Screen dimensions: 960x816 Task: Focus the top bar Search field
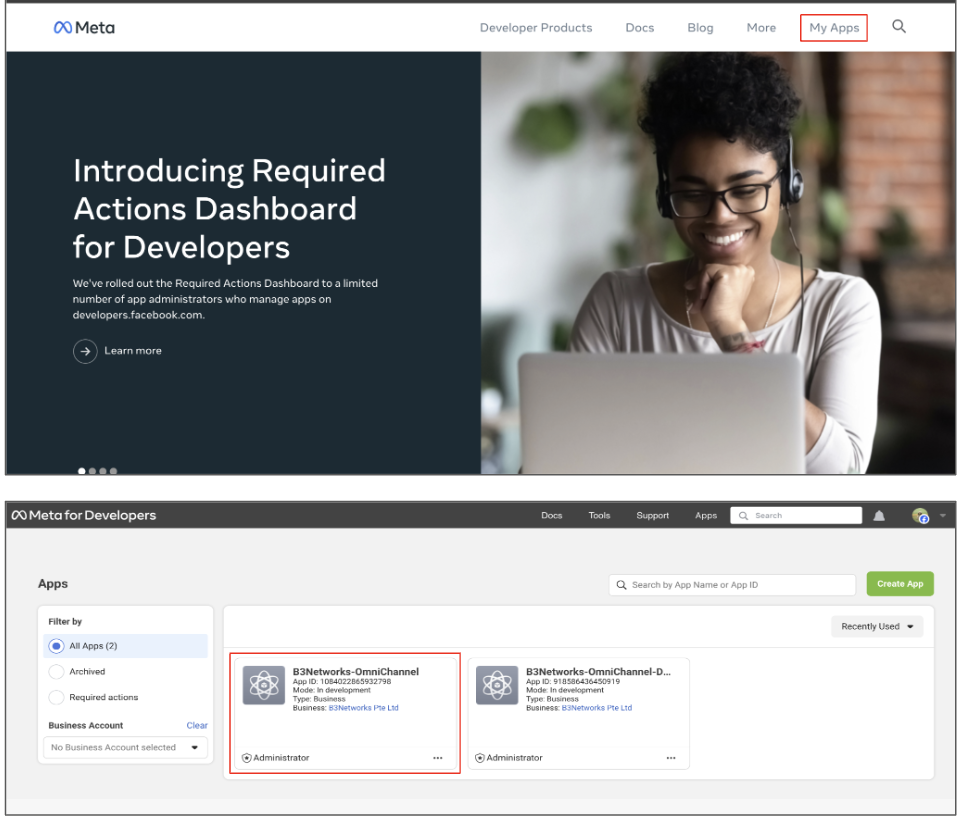point(796,515)
